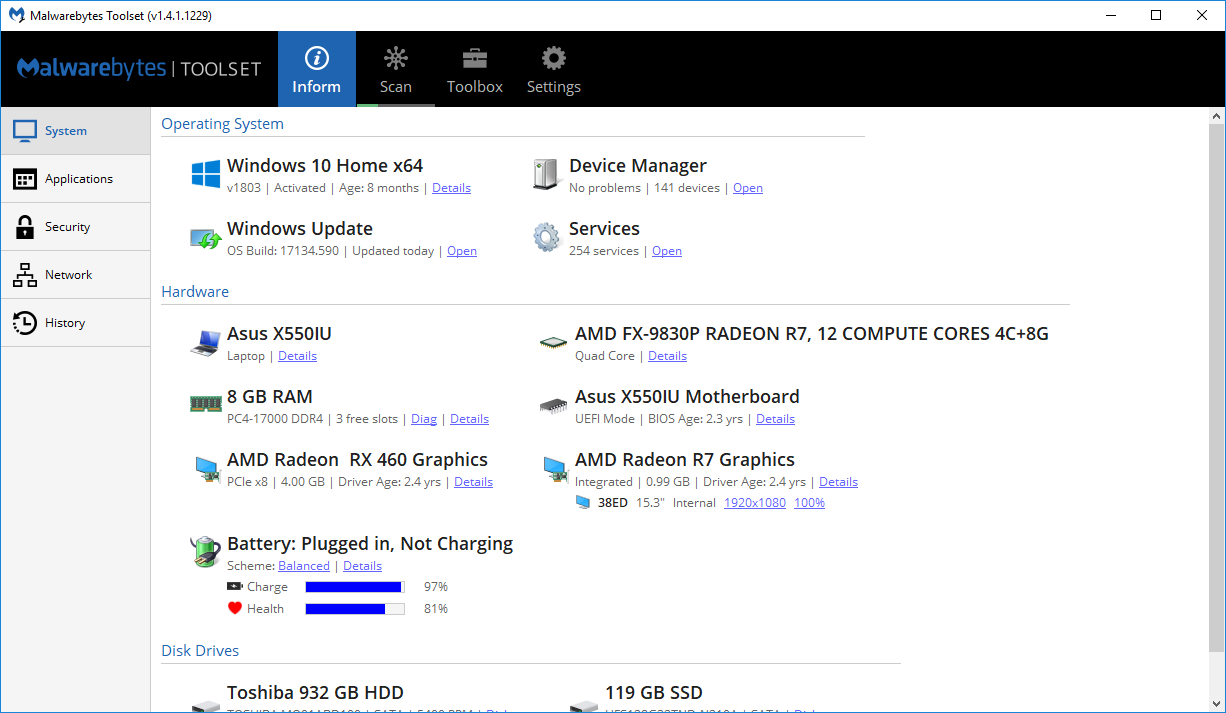Click the AMD FX-9830P processor chip icon

[x=553, y=342]
